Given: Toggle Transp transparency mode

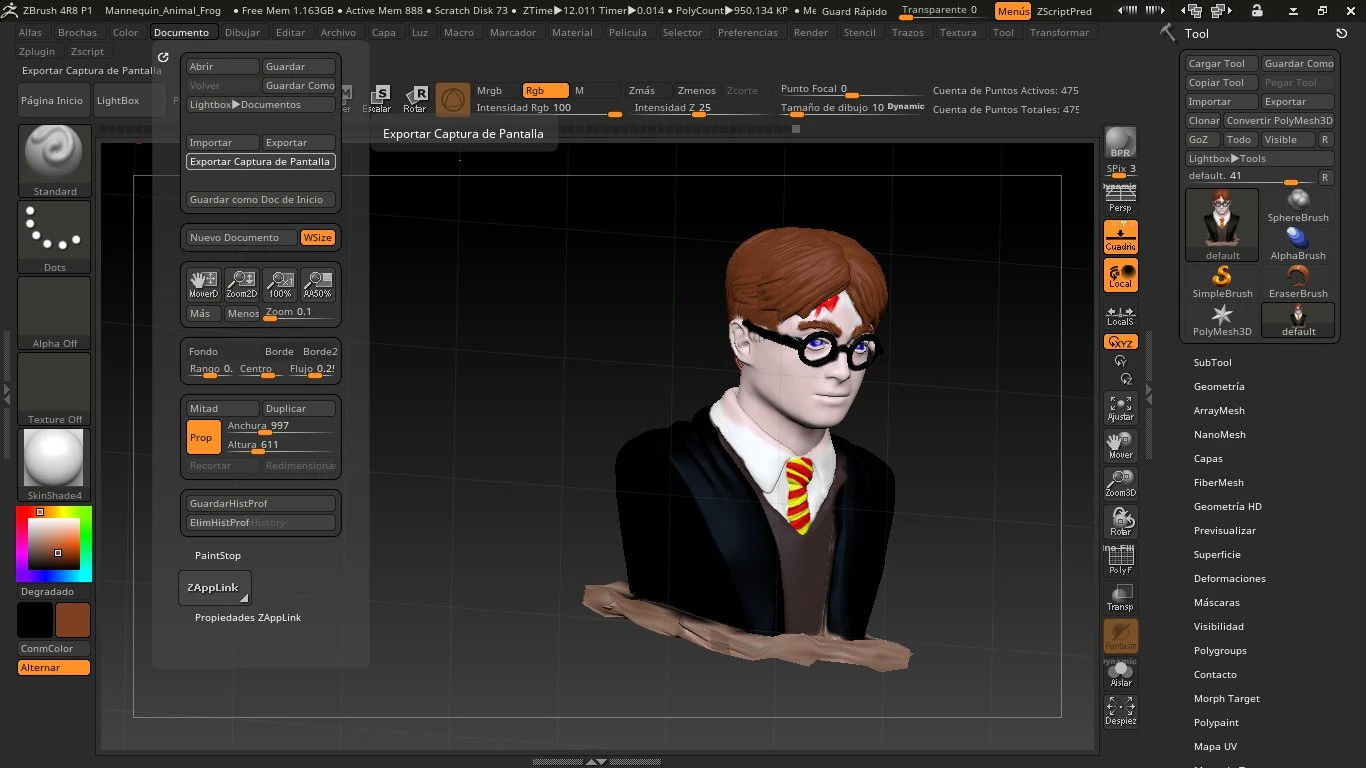Looking at the screenshot, I should tap(1120, 598).
